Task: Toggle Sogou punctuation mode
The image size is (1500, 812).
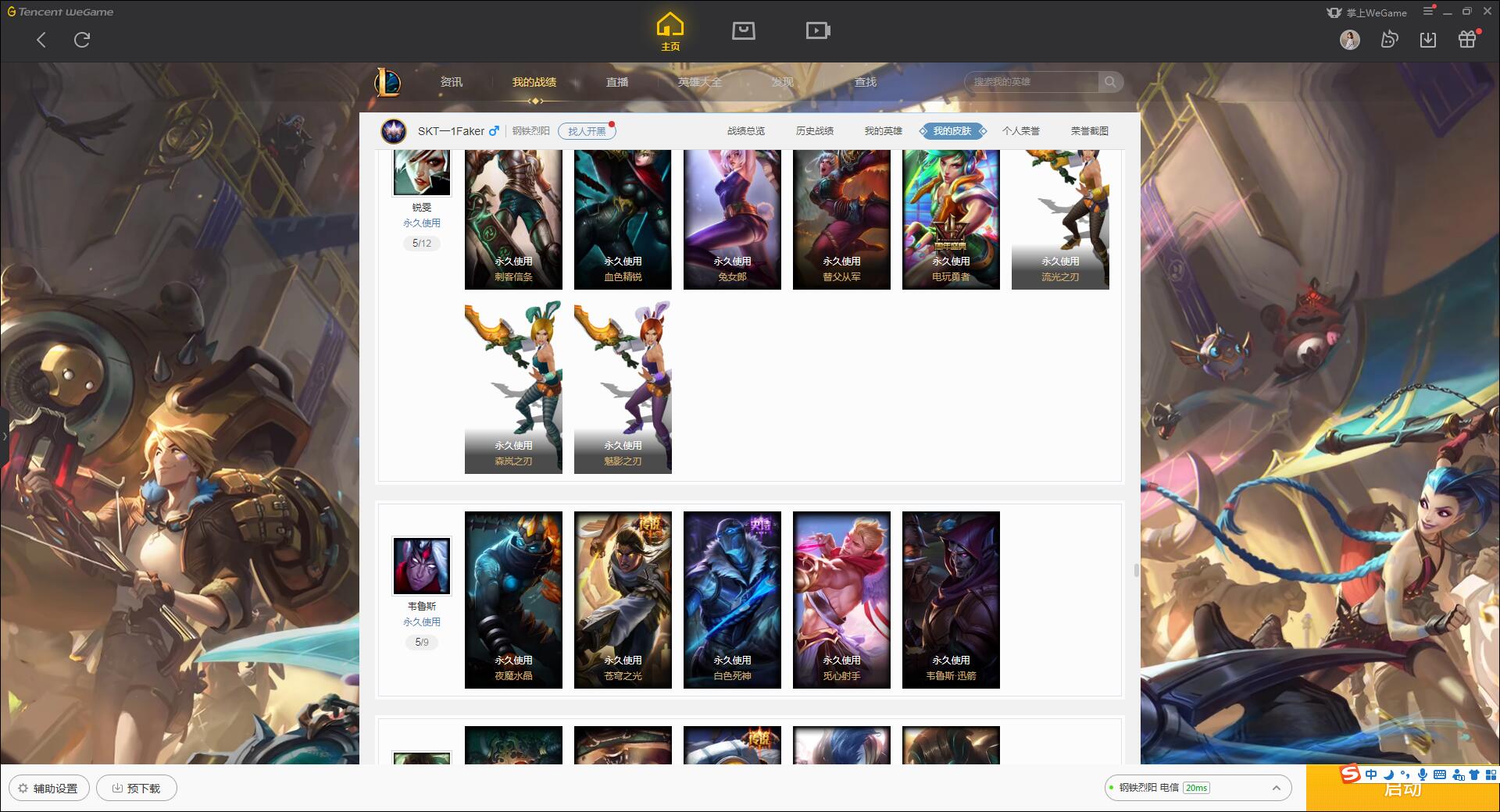Action: coord(1405,775)
